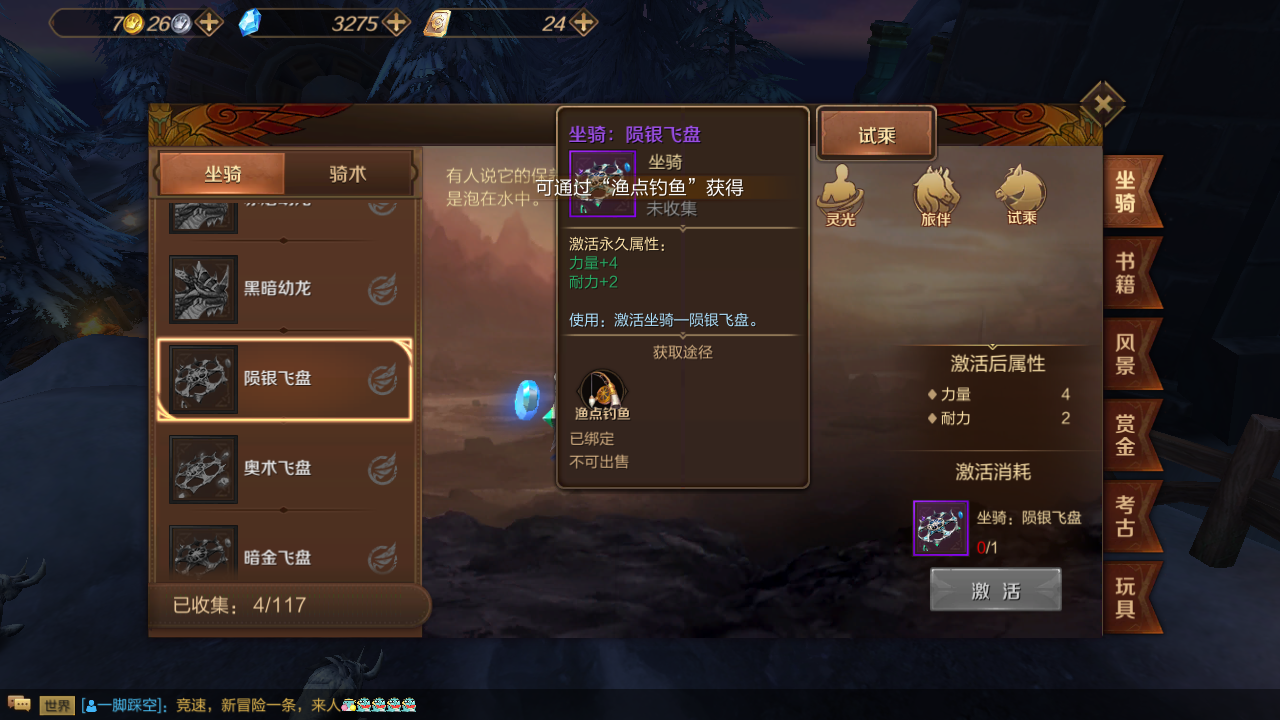This screenshot has width=1280, height=720.
Task: Click the 渔点钓鱼 fishing source icon
Action: pyautogui.click(x=602, y=395)
